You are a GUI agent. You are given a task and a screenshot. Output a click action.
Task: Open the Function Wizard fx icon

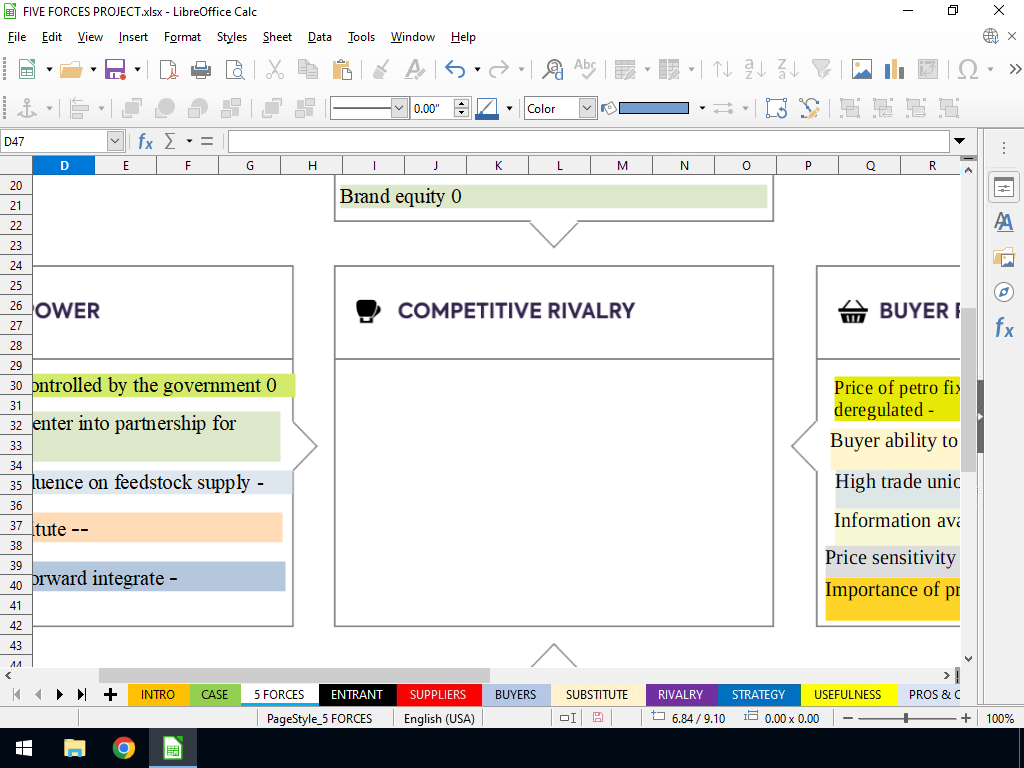tap(145, 141)
